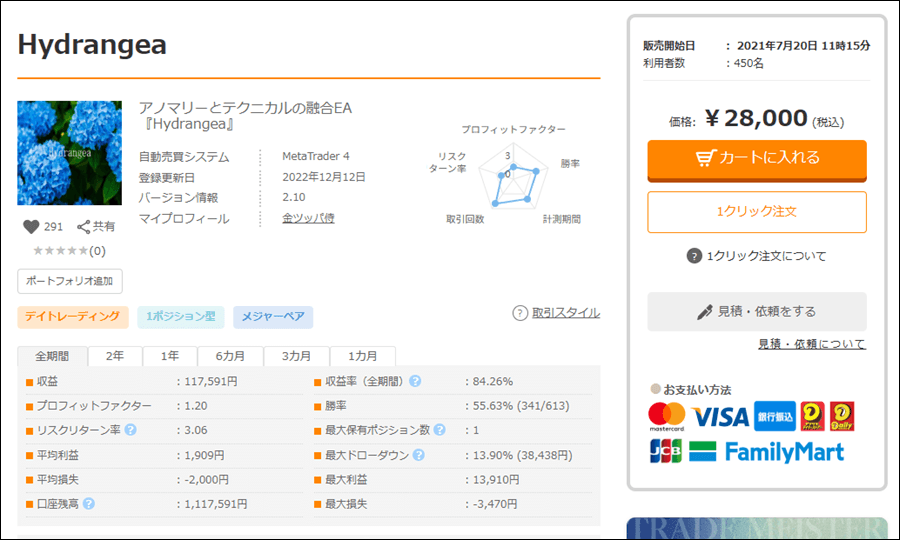Click the 見積・依頼をする button

click(757, 312)
